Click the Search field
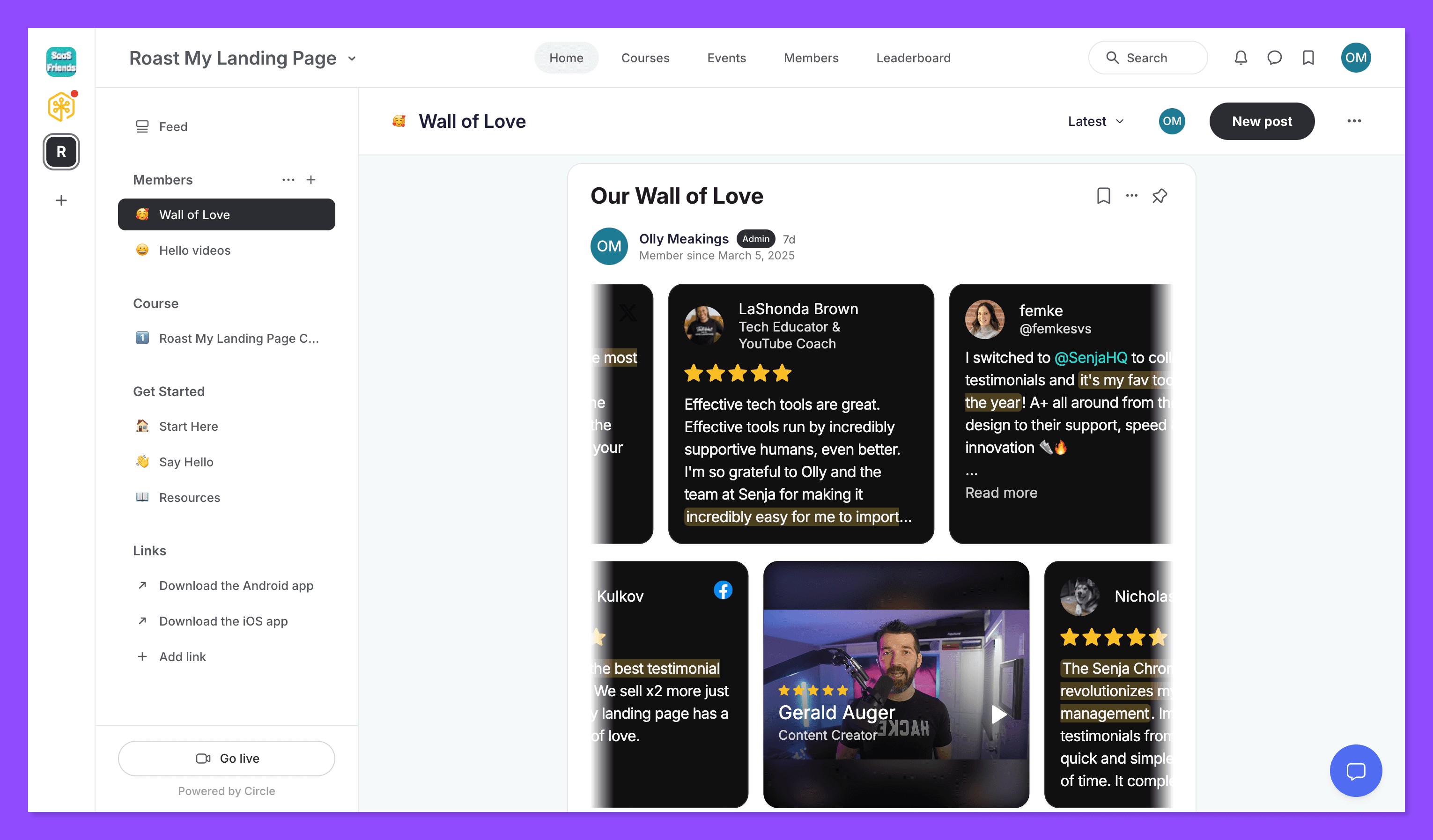This screenshot has width=1433, height=840. pyautogui.click(x=1147, y=58)
